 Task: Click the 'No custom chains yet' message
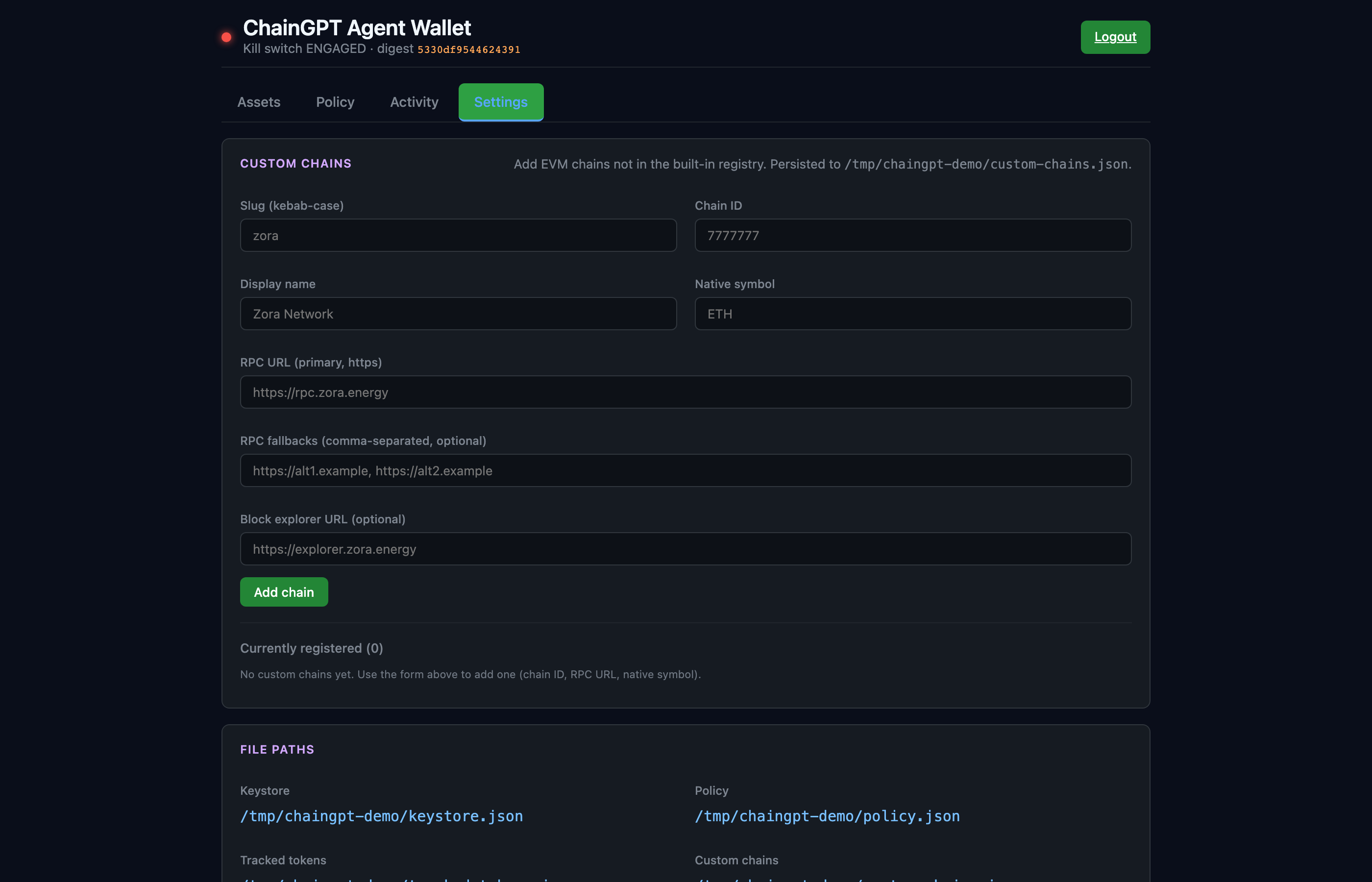470,675
